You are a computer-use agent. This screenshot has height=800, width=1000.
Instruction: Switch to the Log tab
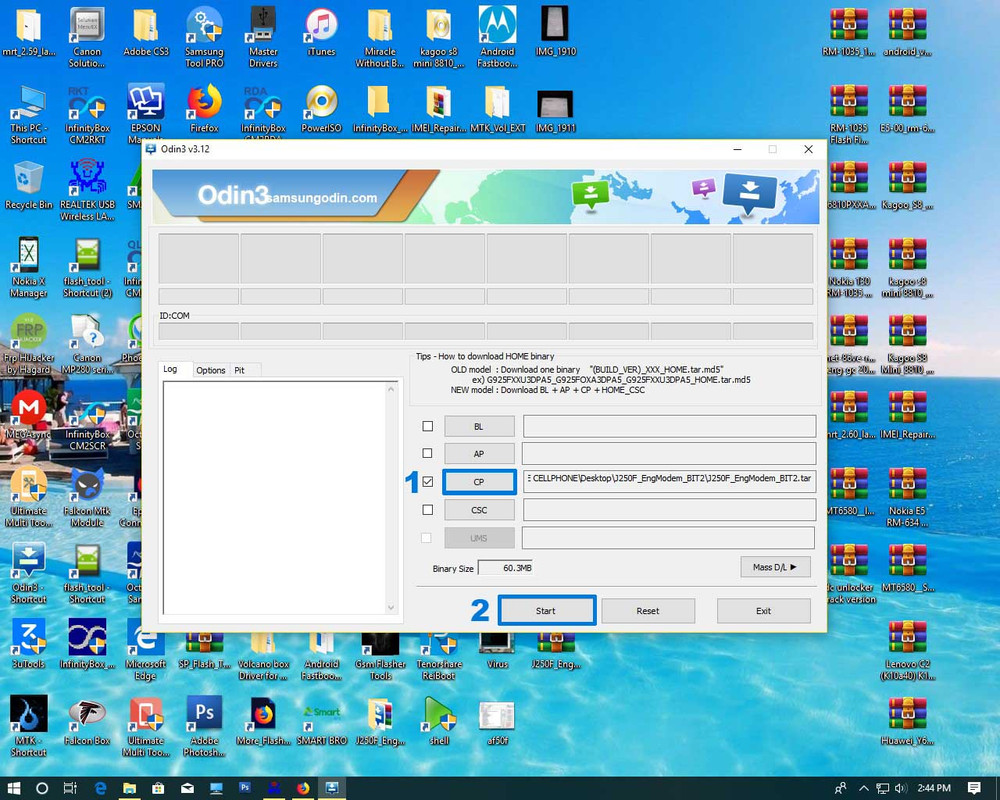click(171, 369)
